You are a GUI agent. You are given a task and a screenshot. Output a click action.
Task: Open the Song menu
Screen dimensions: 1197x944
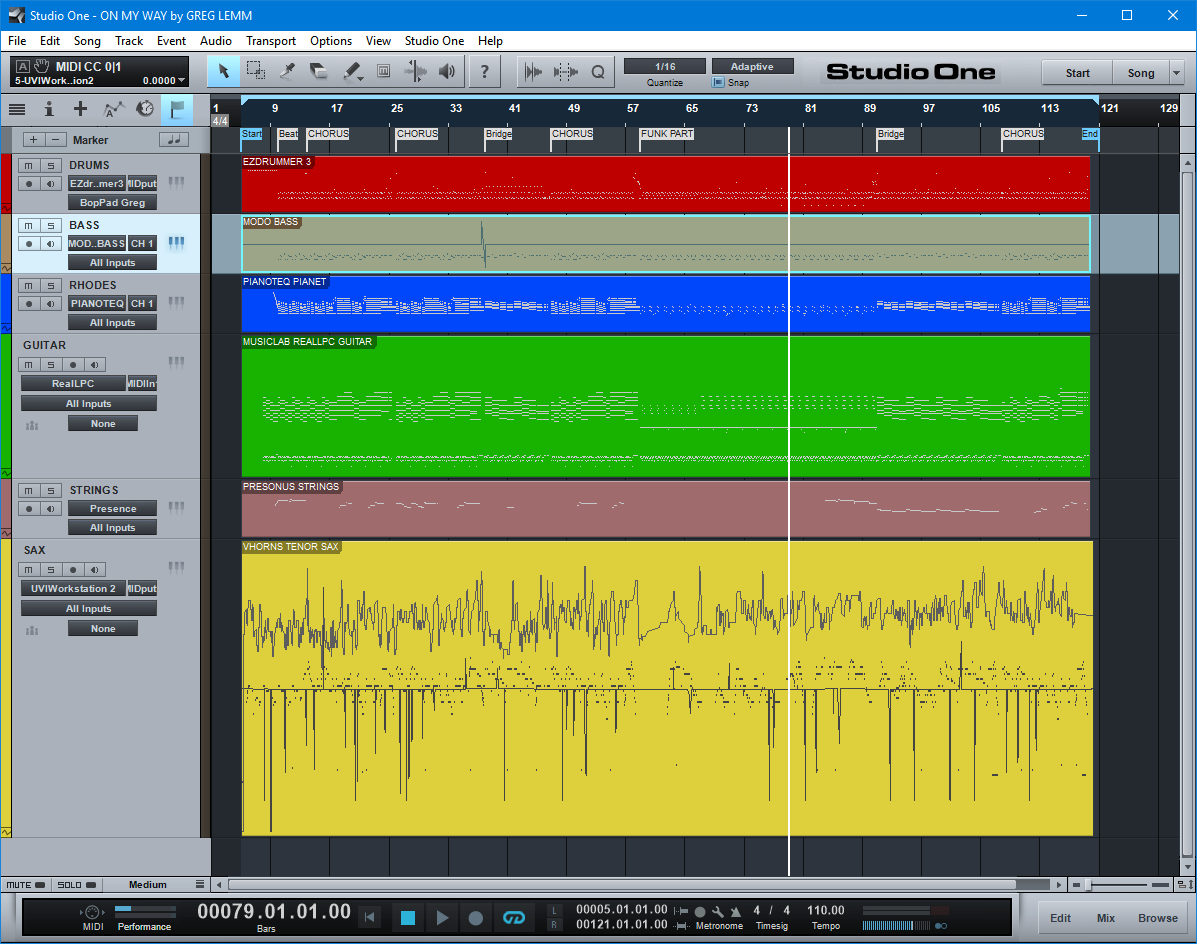[87, 40]
